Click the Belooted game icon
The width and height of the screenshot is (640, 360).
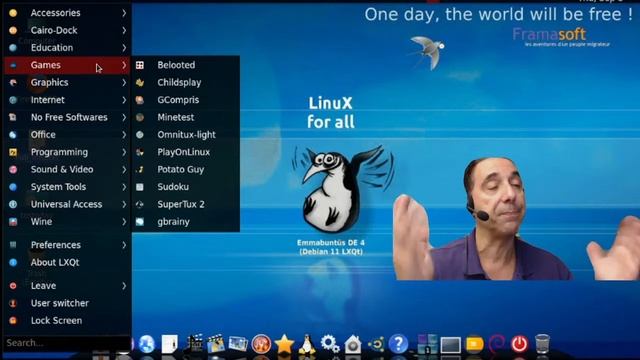140,65
